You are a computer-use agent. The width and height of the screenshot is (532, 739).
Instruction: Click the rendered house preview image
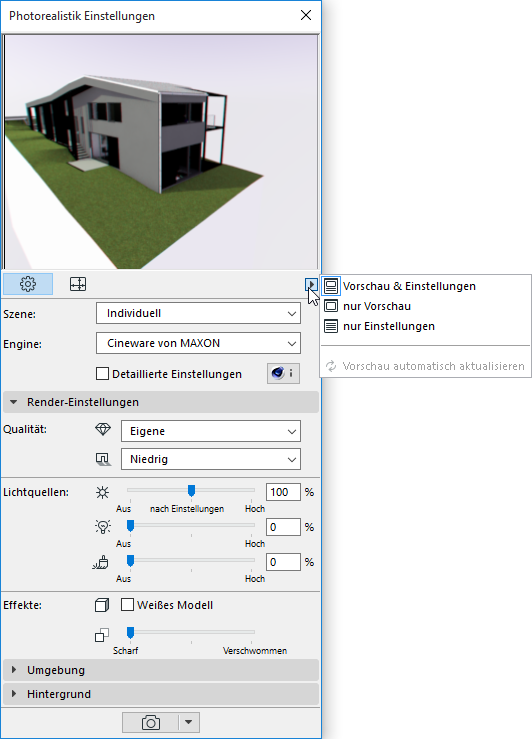tap(161, 152)
